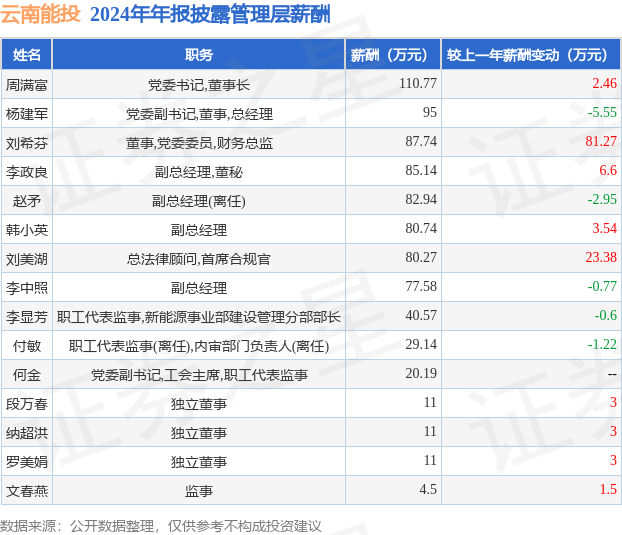Viewport: 622px width, 535px height.
Task: Click the position 职工代表监事,新能源事业部建设管理分部部长
Action: [x=199, y=316]
